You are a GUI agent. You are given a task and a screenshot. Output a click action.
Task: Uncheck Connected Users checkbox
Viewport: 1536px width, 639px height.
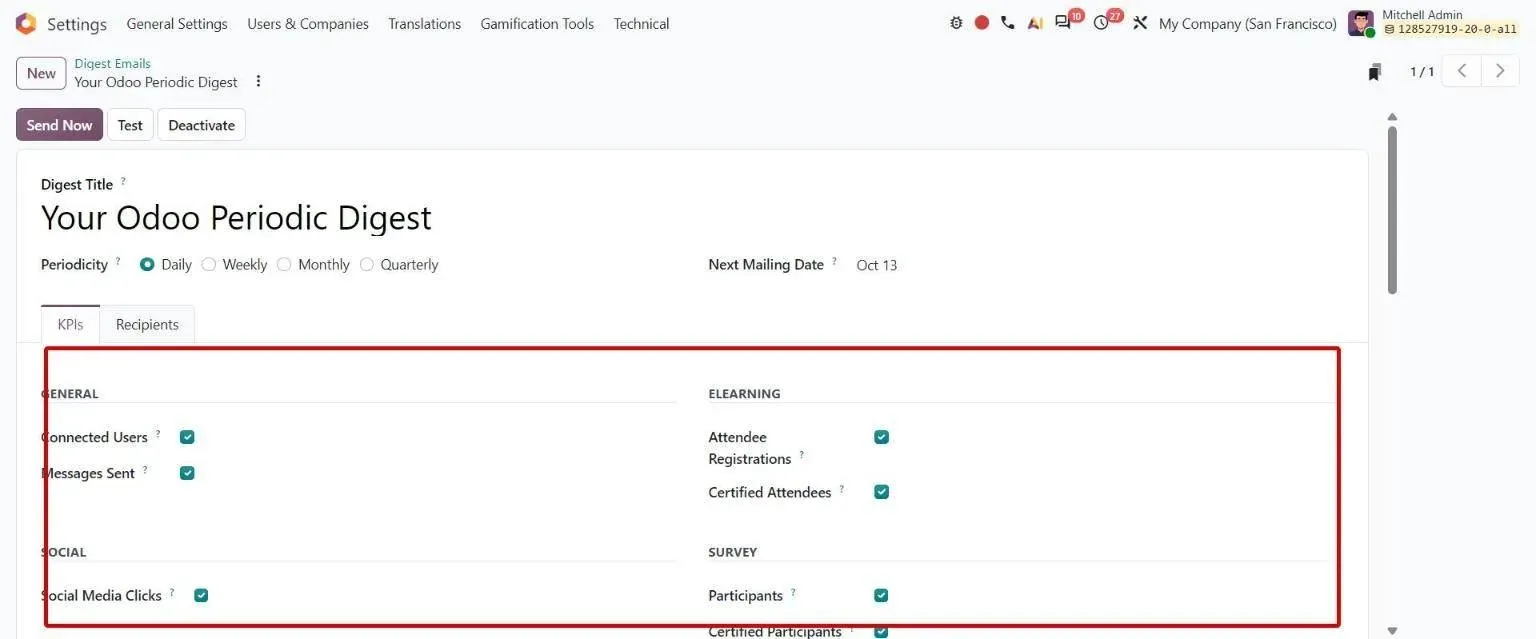click(187, 437)
